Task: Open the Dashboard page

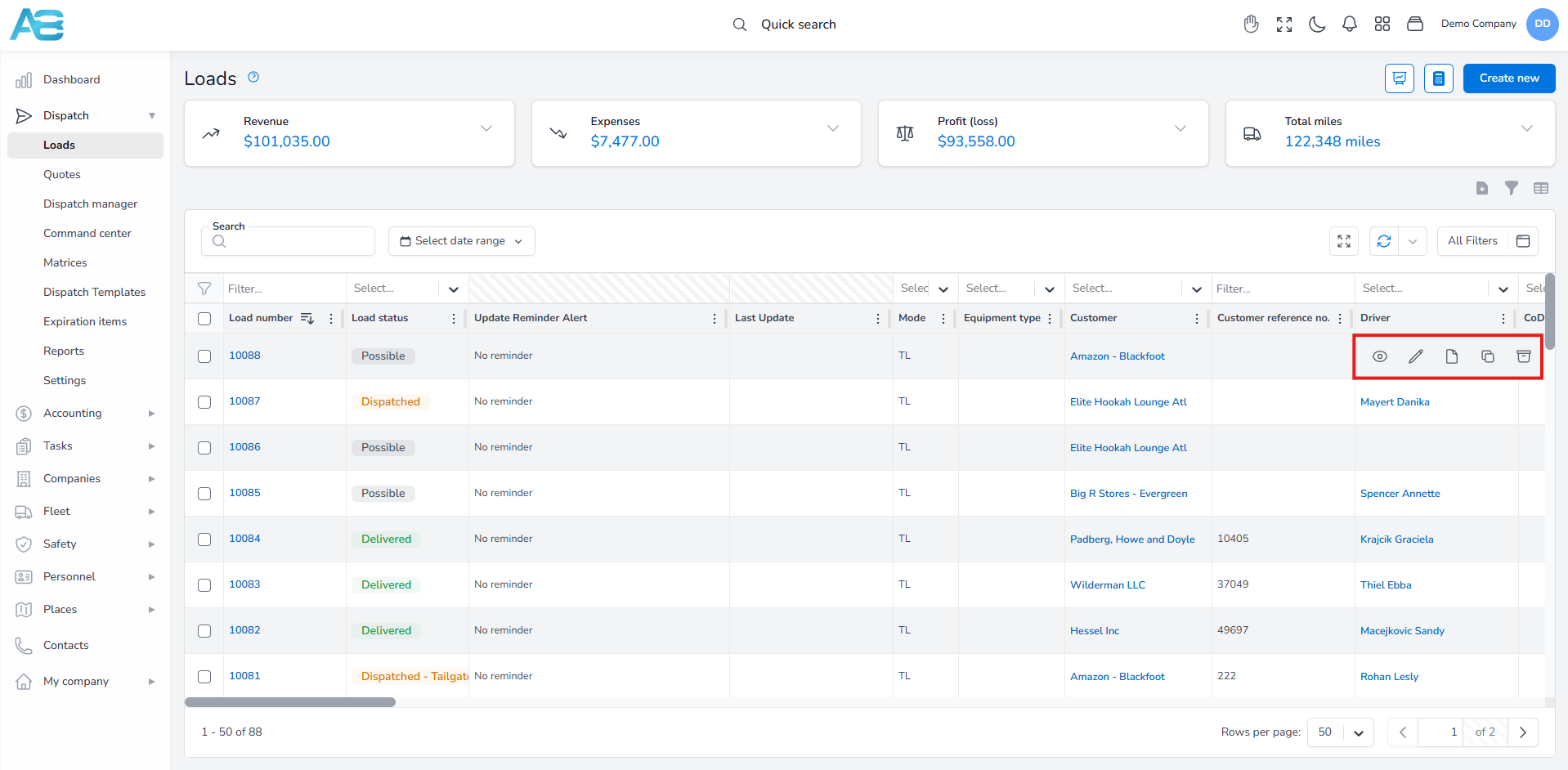Action: tap(72, 80)
